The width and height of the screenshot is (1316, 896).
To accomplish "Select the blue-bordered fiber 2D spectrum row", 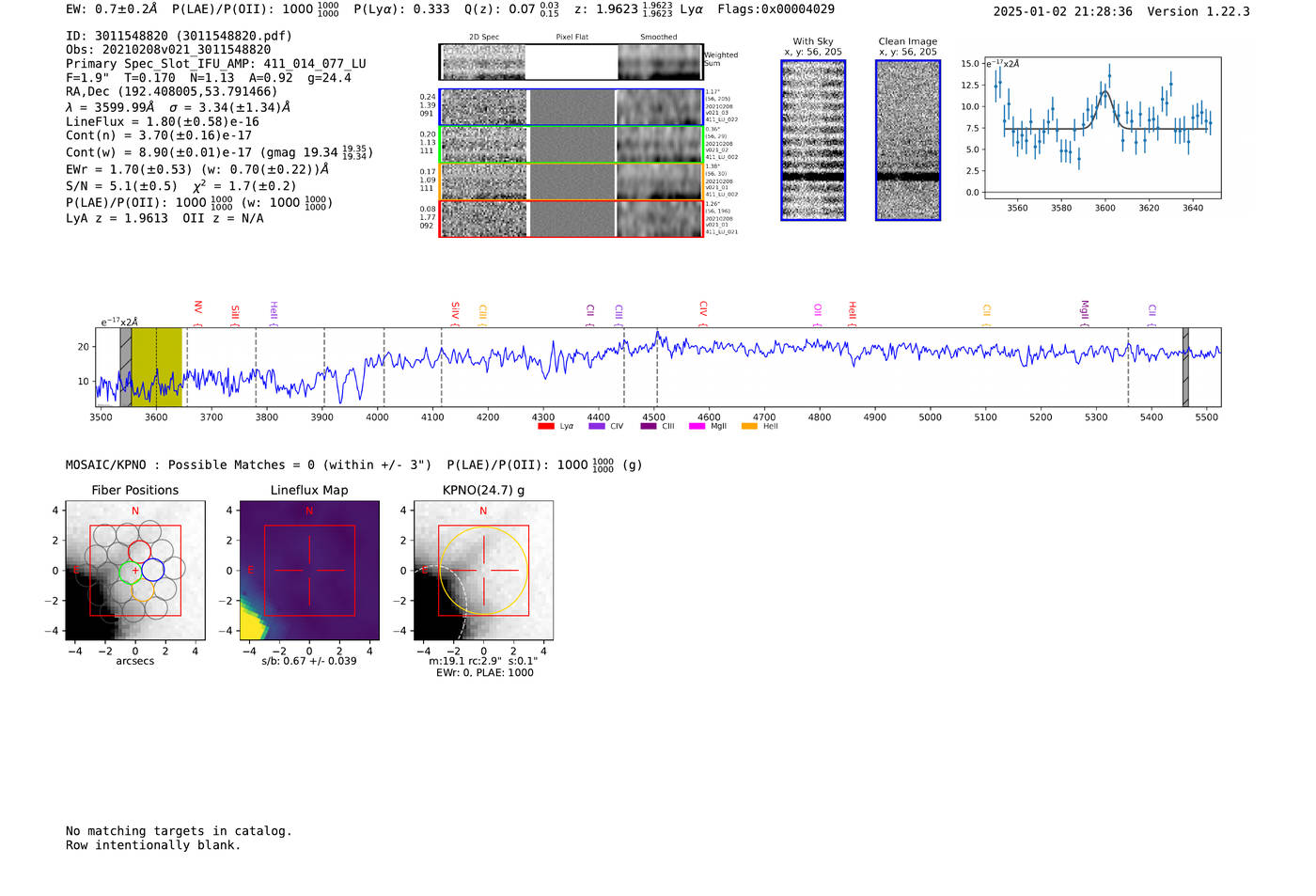I will pos(571,107).
